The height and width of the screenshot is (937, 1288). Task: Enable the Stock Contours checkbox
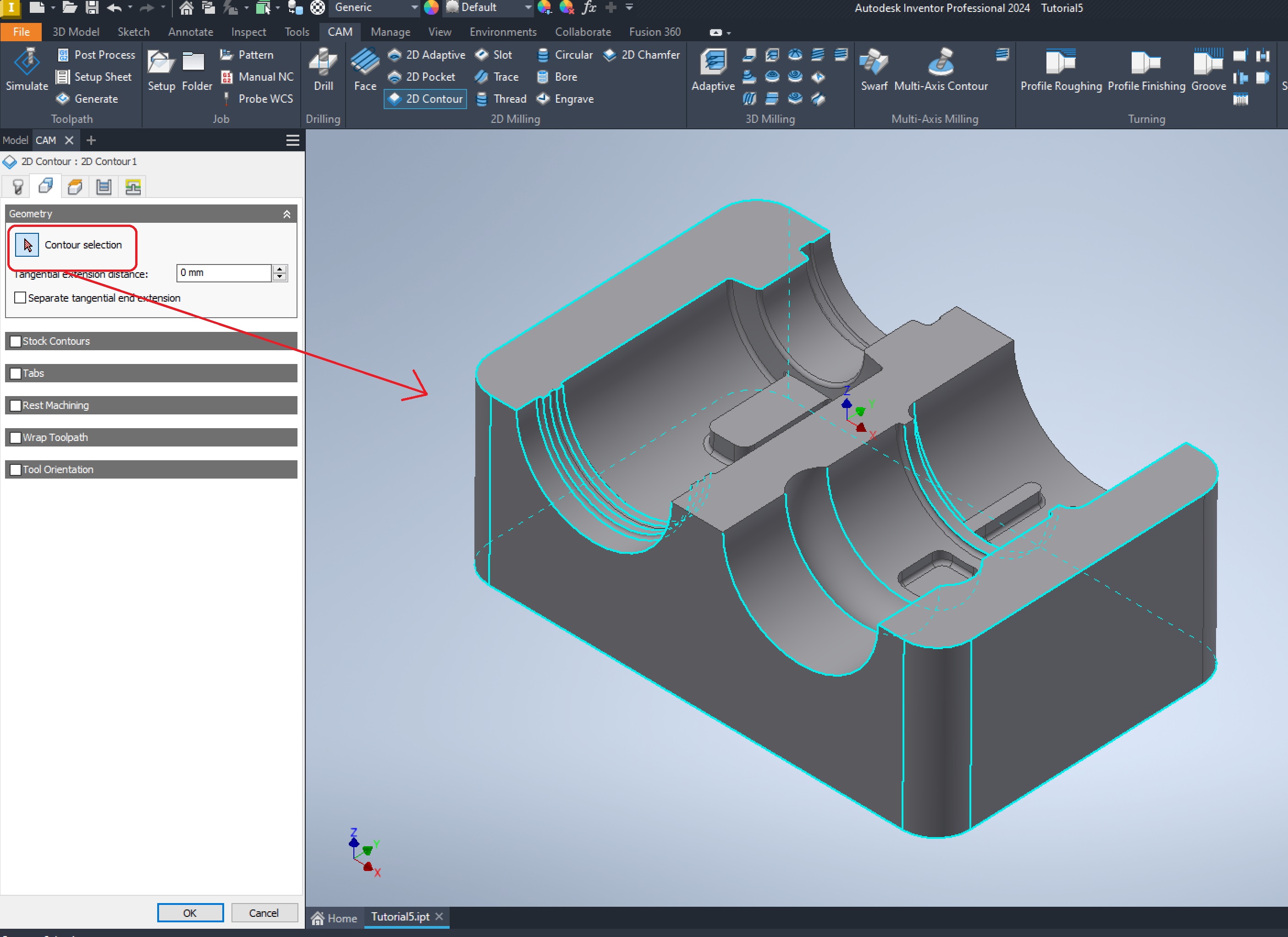16,342
